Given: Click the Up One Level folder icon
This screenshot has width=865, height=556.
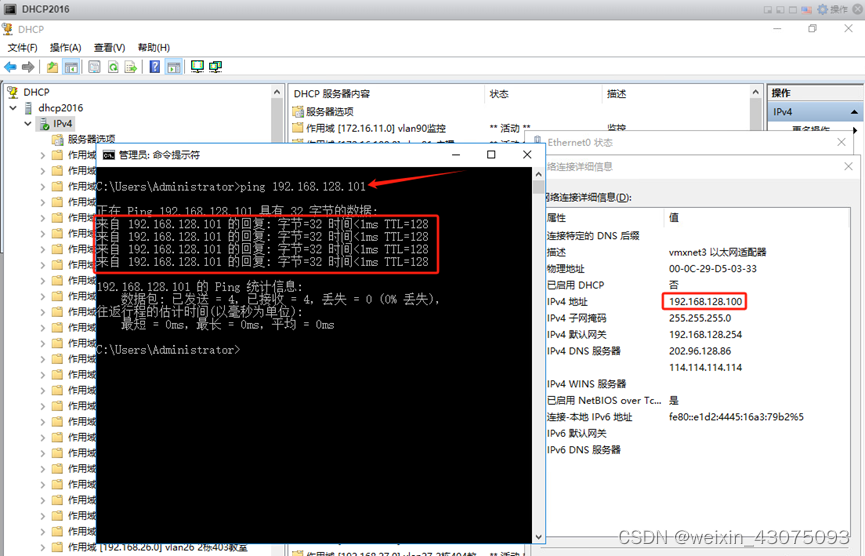Looking at the screenshot, I should (x=52, y=67).
